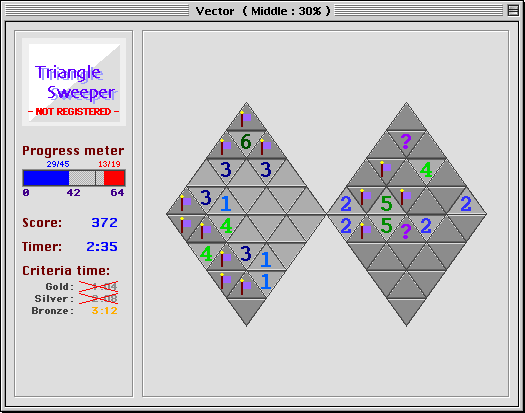Click the 29/45 progress count
The width and height of the screenshot is (525, 413).
[58, 164]
